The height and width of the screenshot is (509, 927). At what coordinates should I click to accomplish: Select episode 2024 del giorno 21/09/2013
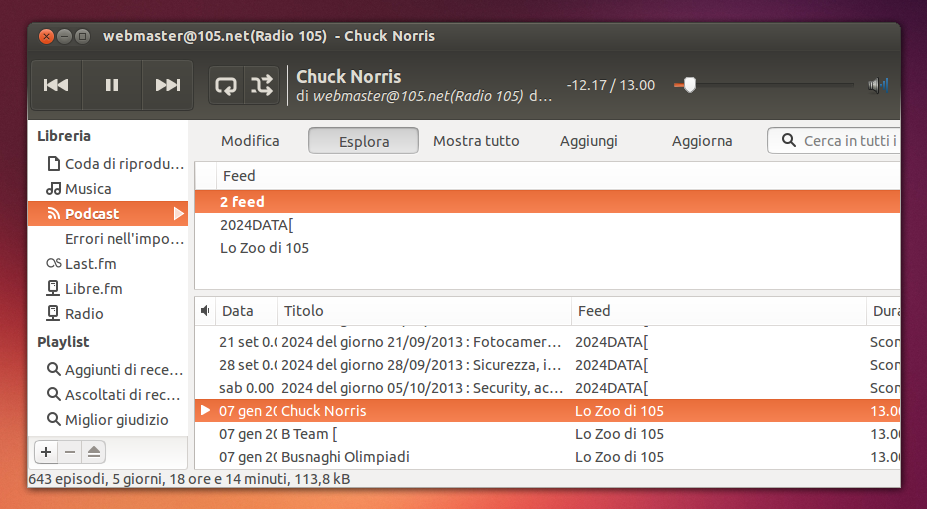[547, 342]
